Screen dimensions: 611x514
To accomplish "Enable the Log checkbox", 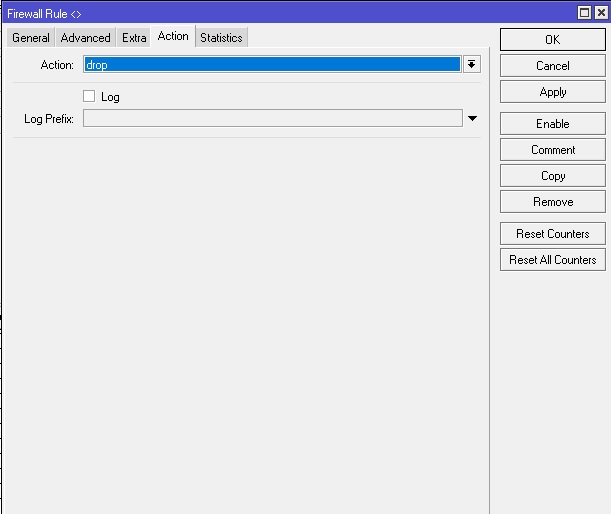I will point(89,96).
